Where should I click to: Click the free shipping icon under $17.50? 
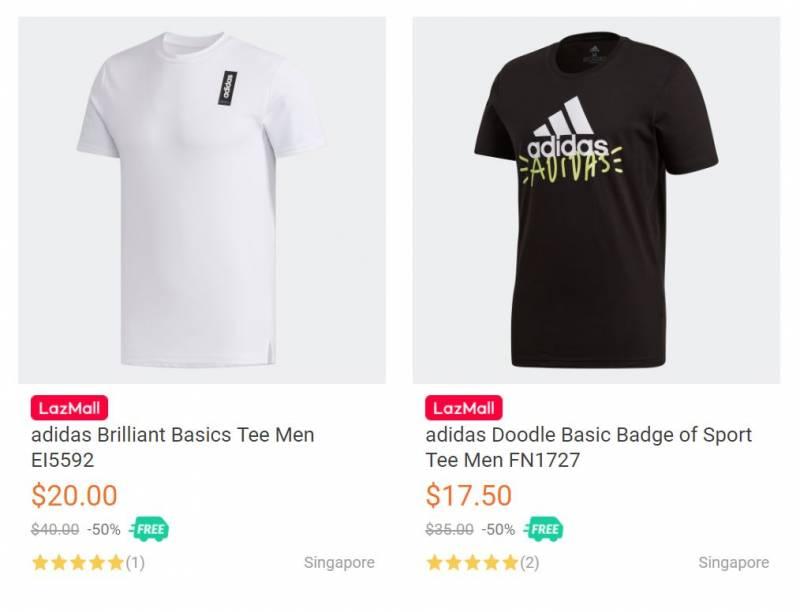click(x=544, y=529)
